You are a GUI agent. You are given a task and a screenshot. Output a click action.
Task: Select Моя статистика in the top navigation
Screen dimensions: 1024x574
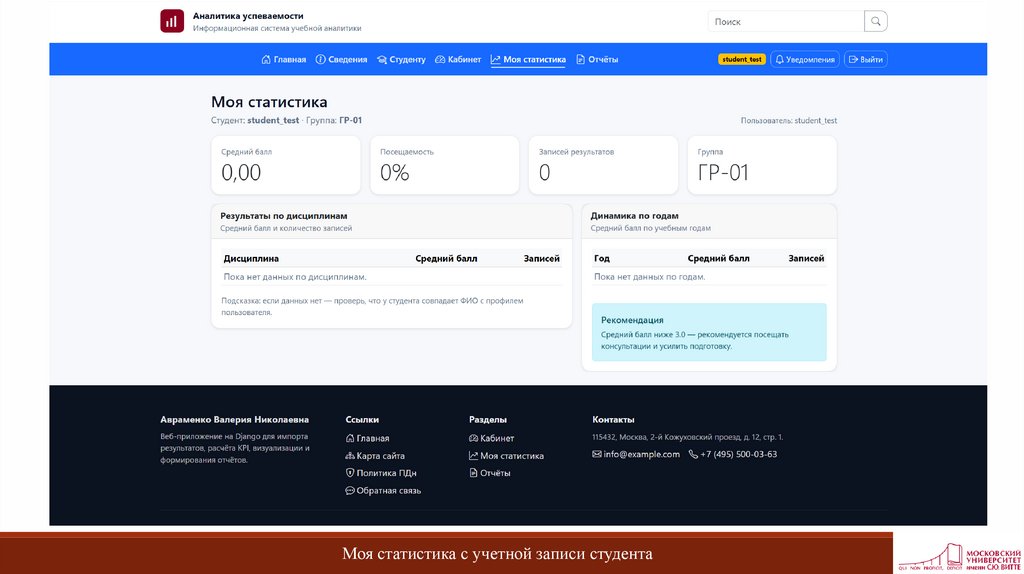click(x=528, y=59)
